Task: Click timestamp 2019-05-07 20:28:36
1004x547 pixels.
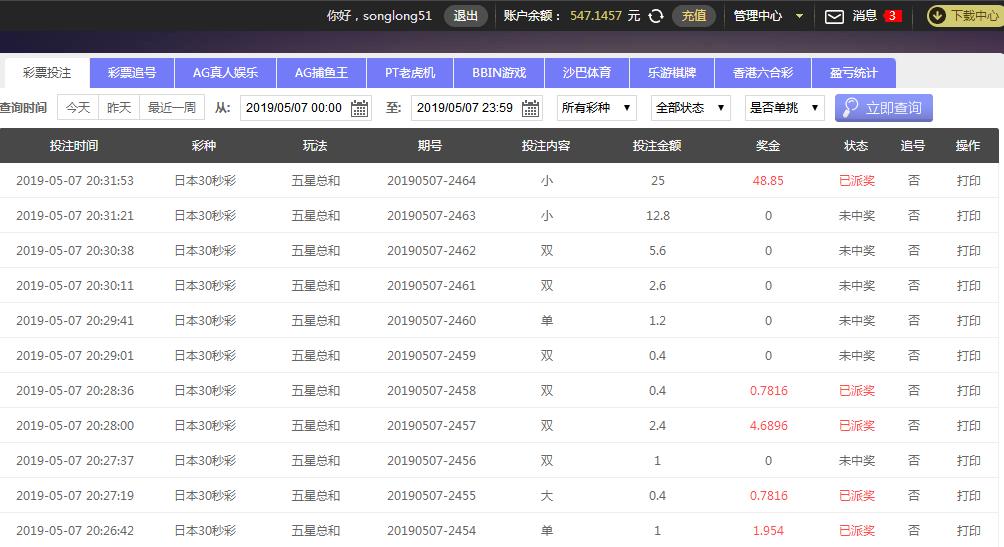Action: [x=75, y=391]
